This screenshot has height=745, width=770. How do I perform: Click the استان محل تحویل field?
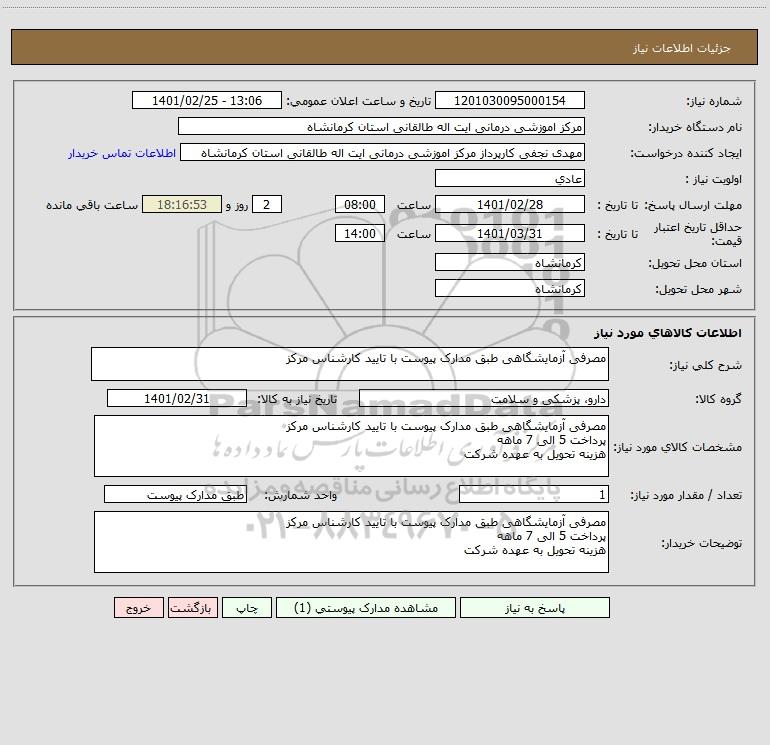click(510, 262)
